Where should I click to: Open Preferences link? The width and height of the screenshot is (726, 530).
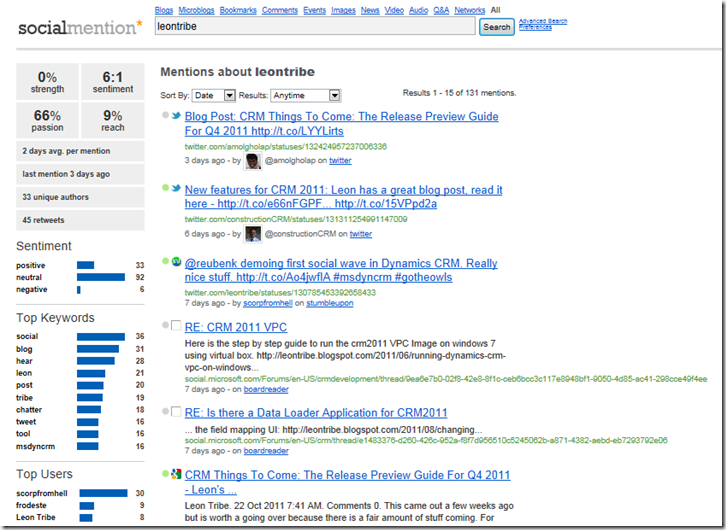[535, 27]
